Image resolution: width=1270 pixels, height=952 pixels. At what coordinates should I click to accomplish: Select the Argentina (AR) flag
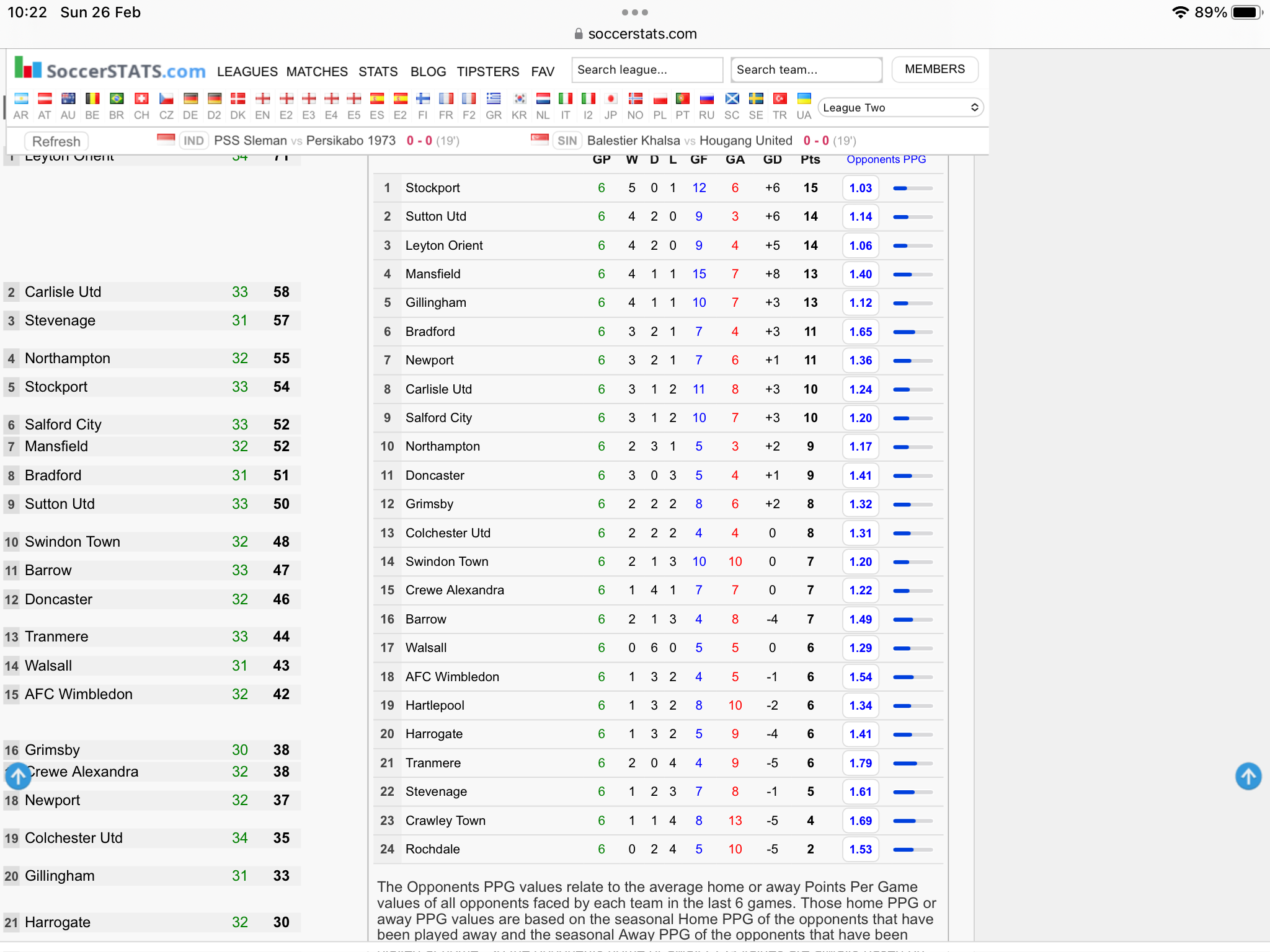tap(21, 99)
